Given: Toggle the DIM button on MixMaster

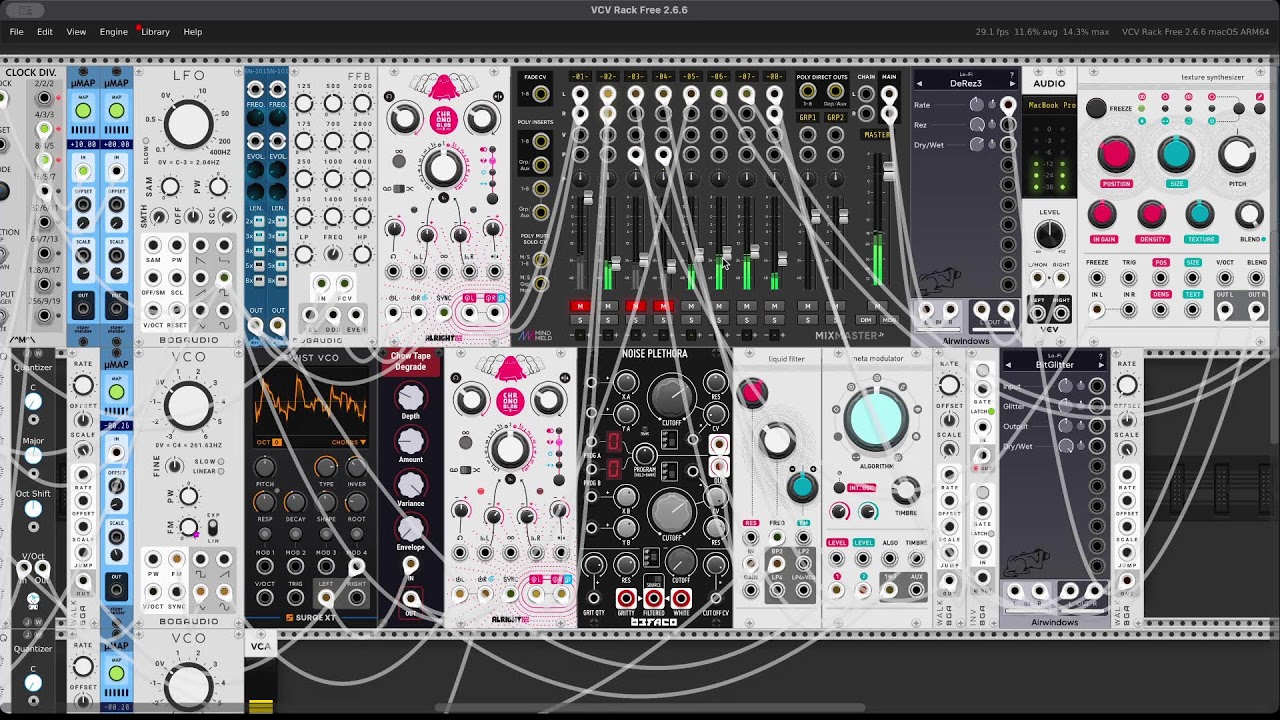Looking at the screenshot, I should pyautogui.click(x=867, y=320).
